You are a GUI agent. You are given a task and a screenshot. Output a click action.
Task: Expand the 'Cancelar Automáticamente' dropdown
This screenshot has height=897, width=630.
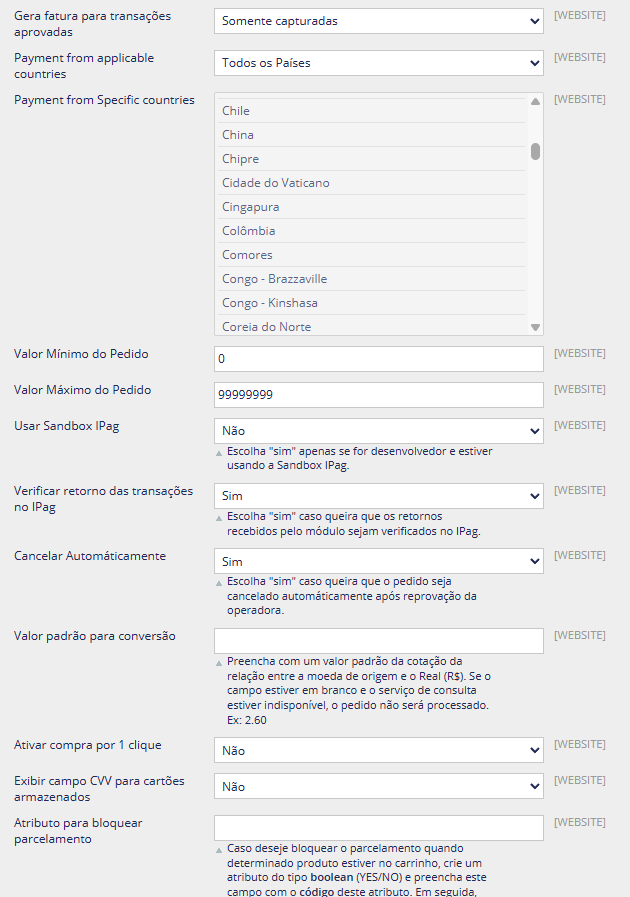pos(378,562)
